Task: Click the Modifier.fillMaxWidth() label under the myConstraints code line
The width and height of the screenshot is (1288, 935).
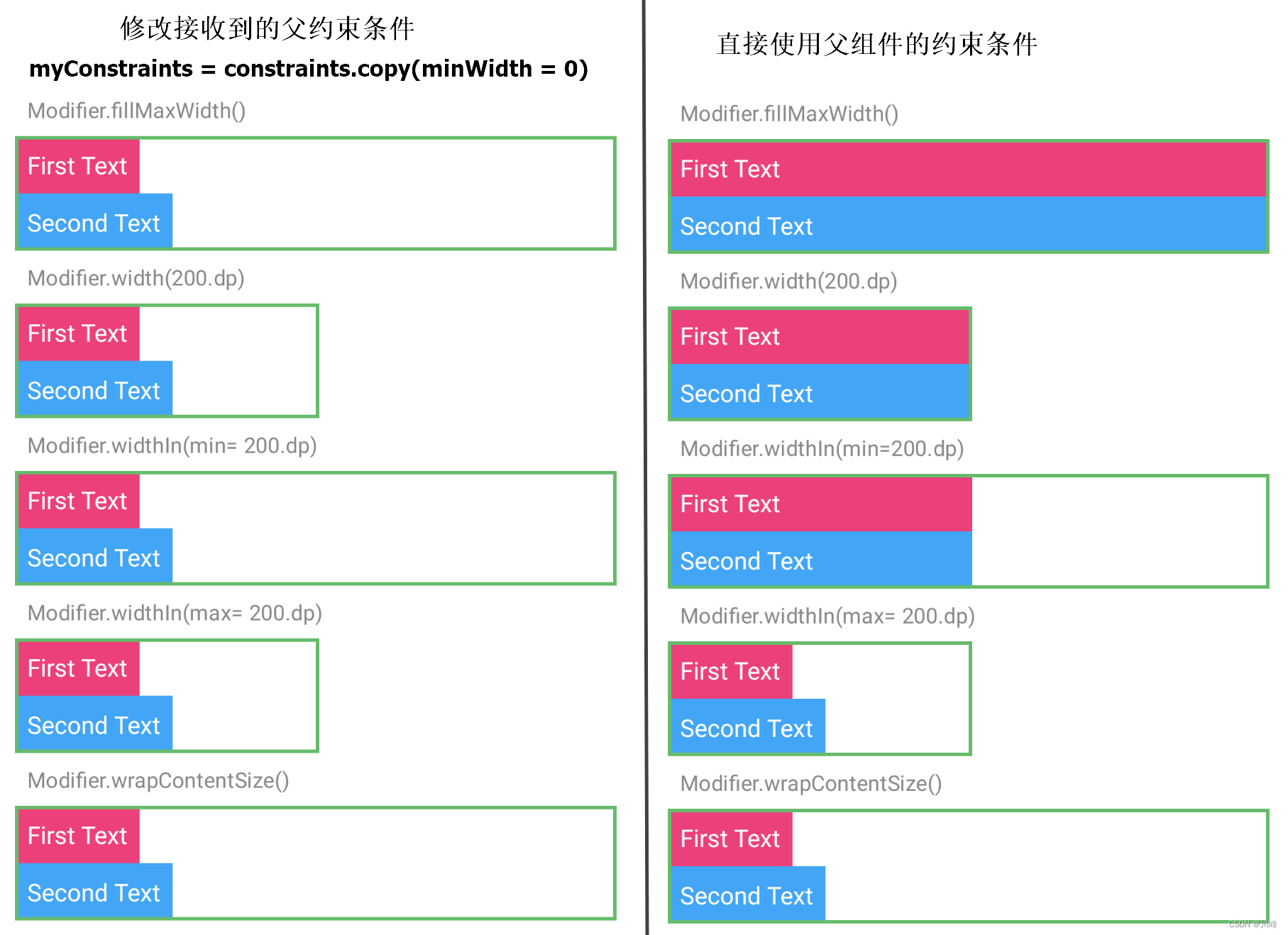Action: (136, 111)
